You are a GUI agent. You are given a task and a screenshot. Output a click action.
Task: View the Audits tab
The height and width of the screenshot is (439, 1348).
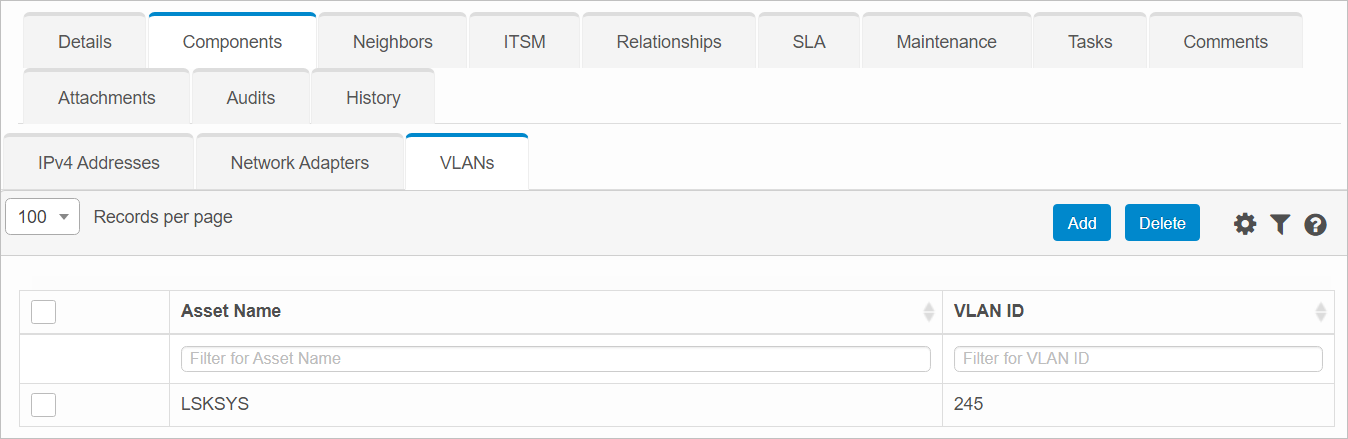pos(251,98)
